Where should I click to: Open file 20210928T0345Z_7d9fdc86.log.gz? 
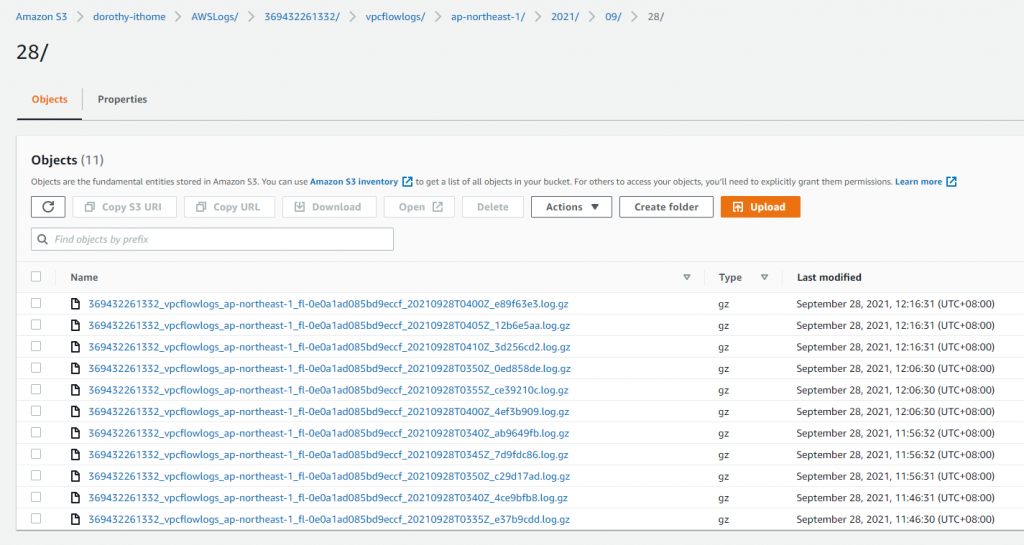click(x=328, y=454)
